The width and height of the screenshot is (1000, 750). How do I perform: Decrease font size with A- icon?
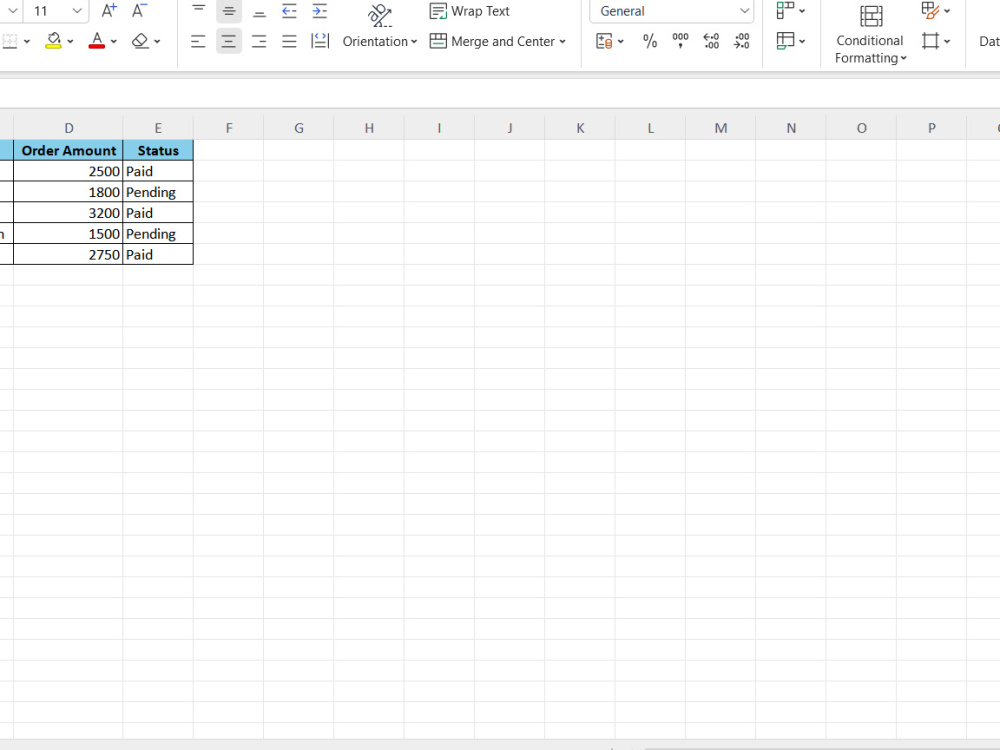click(x=139, y=11)
